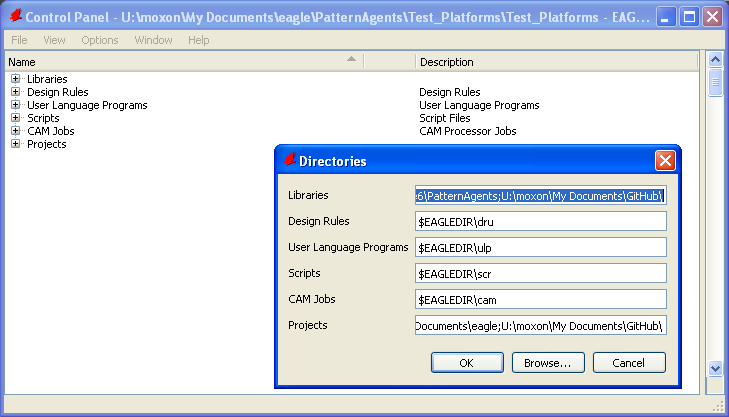Open the Help menu

(x=199, y=40)
